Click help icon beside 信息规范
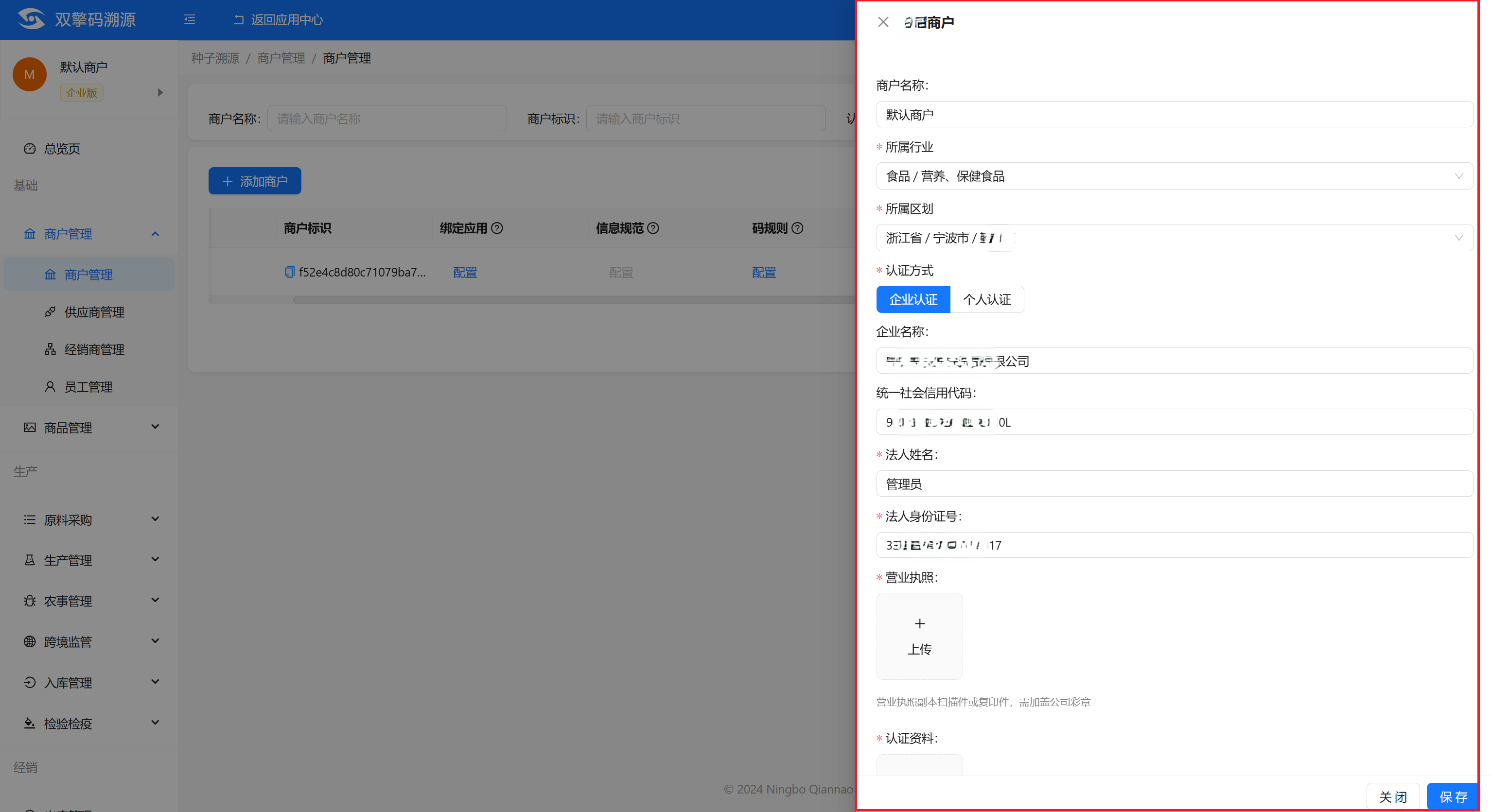The width and height of the screenshot is (1492, 812). click(653, 228)
